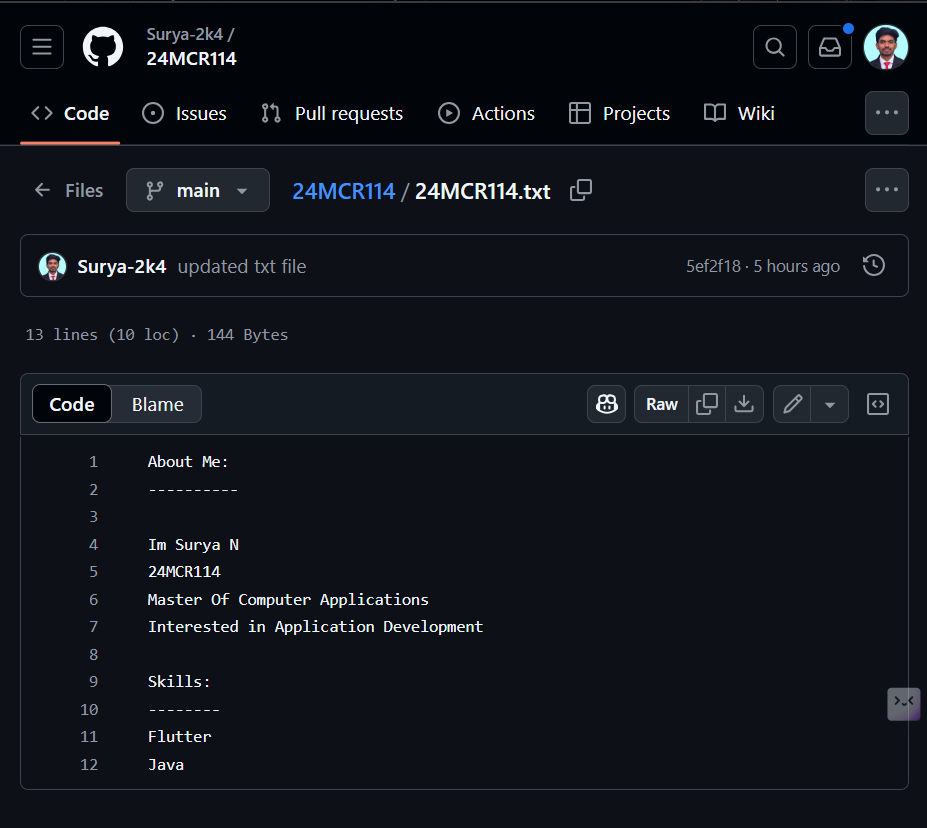Click Surya-2k4 small avatar in commit bar

[x=53, y=267]
